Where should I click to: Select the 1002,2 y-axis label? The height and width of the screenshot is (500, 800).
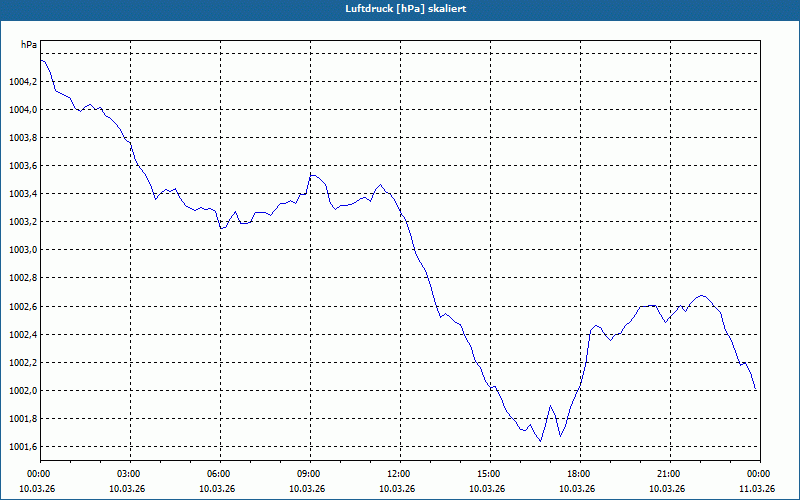coord(23,363)
